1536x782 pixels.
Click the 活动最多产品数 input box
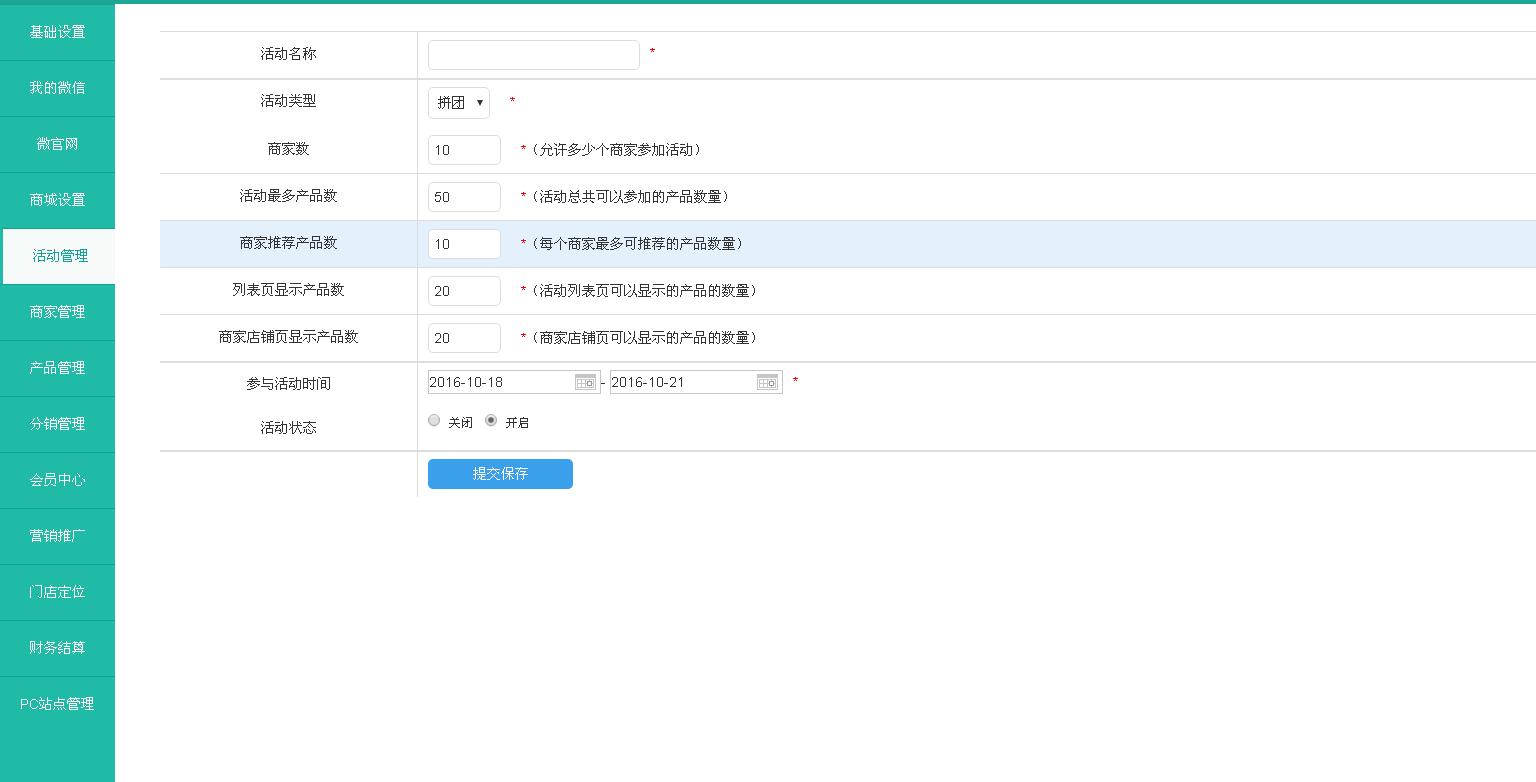click(464, 197)
